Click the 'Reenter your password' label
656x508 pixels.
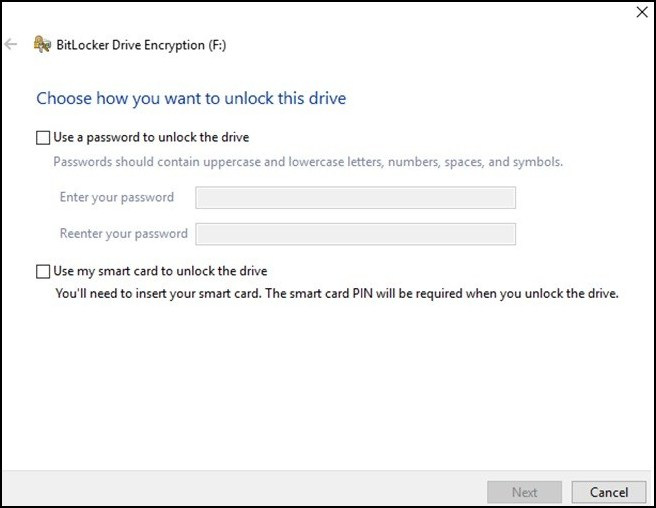[124, 234]
